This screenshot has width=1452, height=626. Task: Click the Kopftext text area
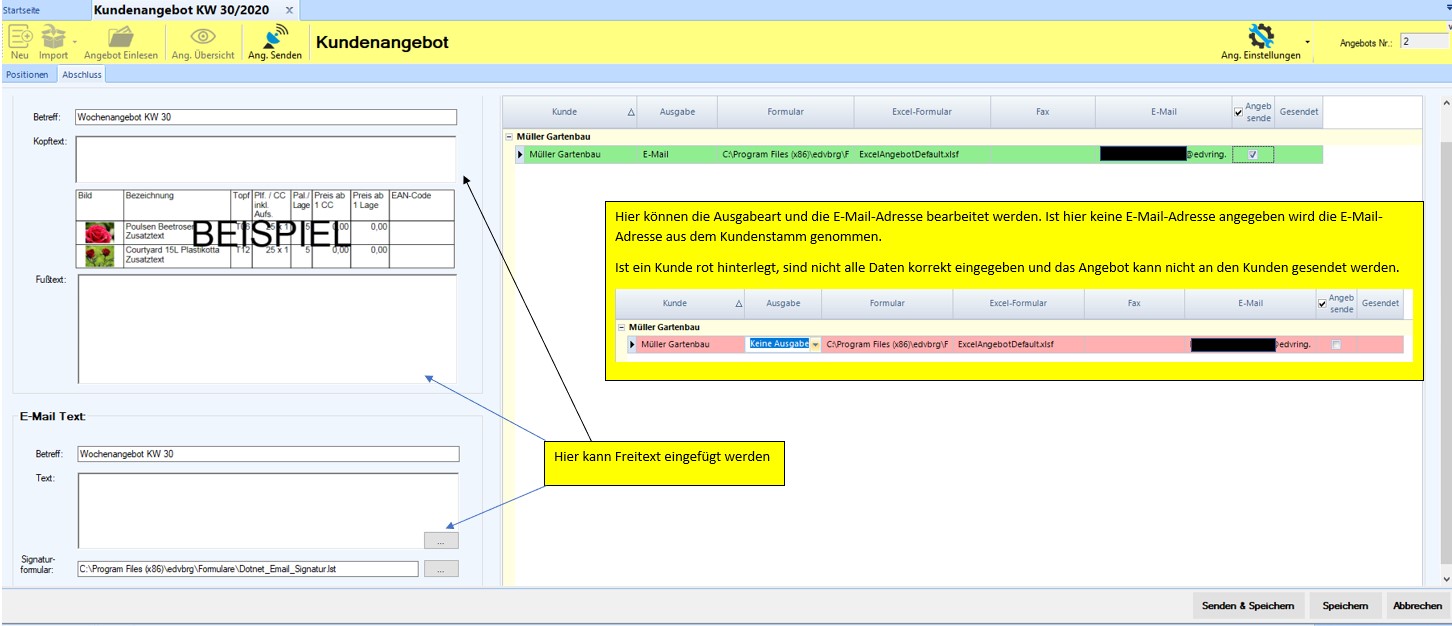(265, 159)
